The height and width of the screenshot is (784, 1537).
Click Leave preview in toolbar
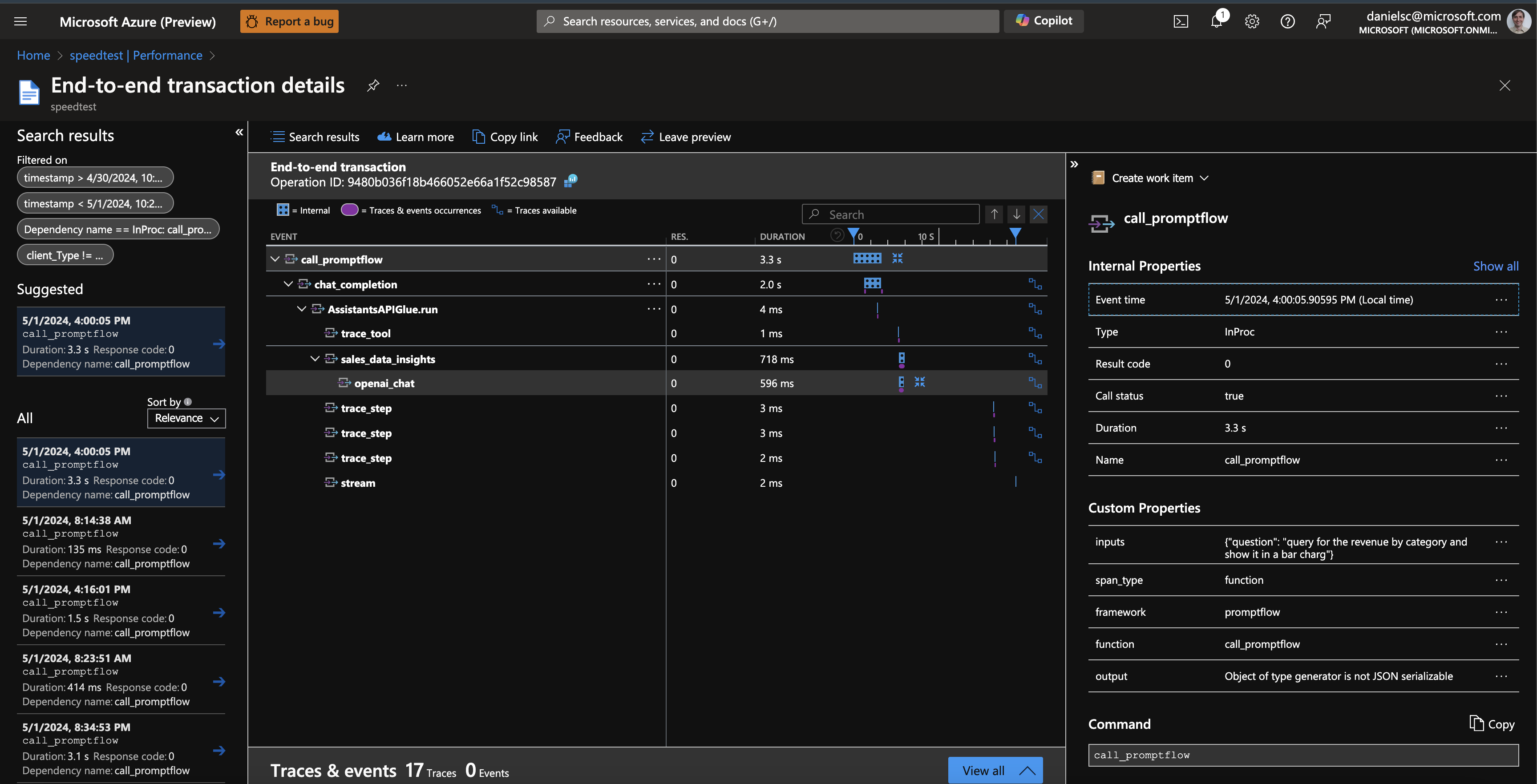[x=686, y=137]
